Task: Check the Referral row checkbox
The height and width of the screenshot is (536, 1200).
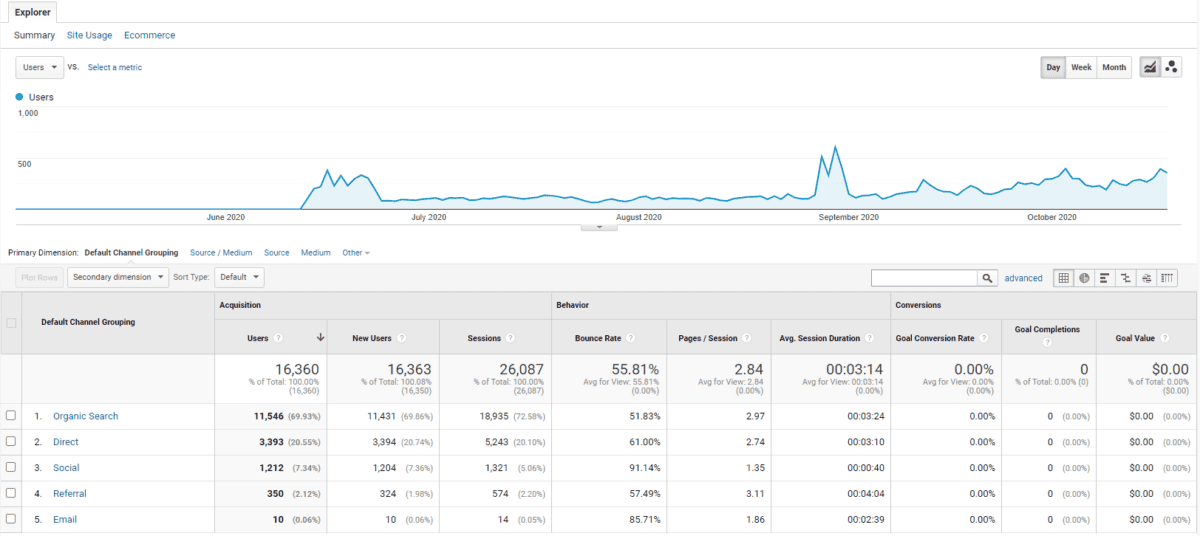Action: pos(11,493)
